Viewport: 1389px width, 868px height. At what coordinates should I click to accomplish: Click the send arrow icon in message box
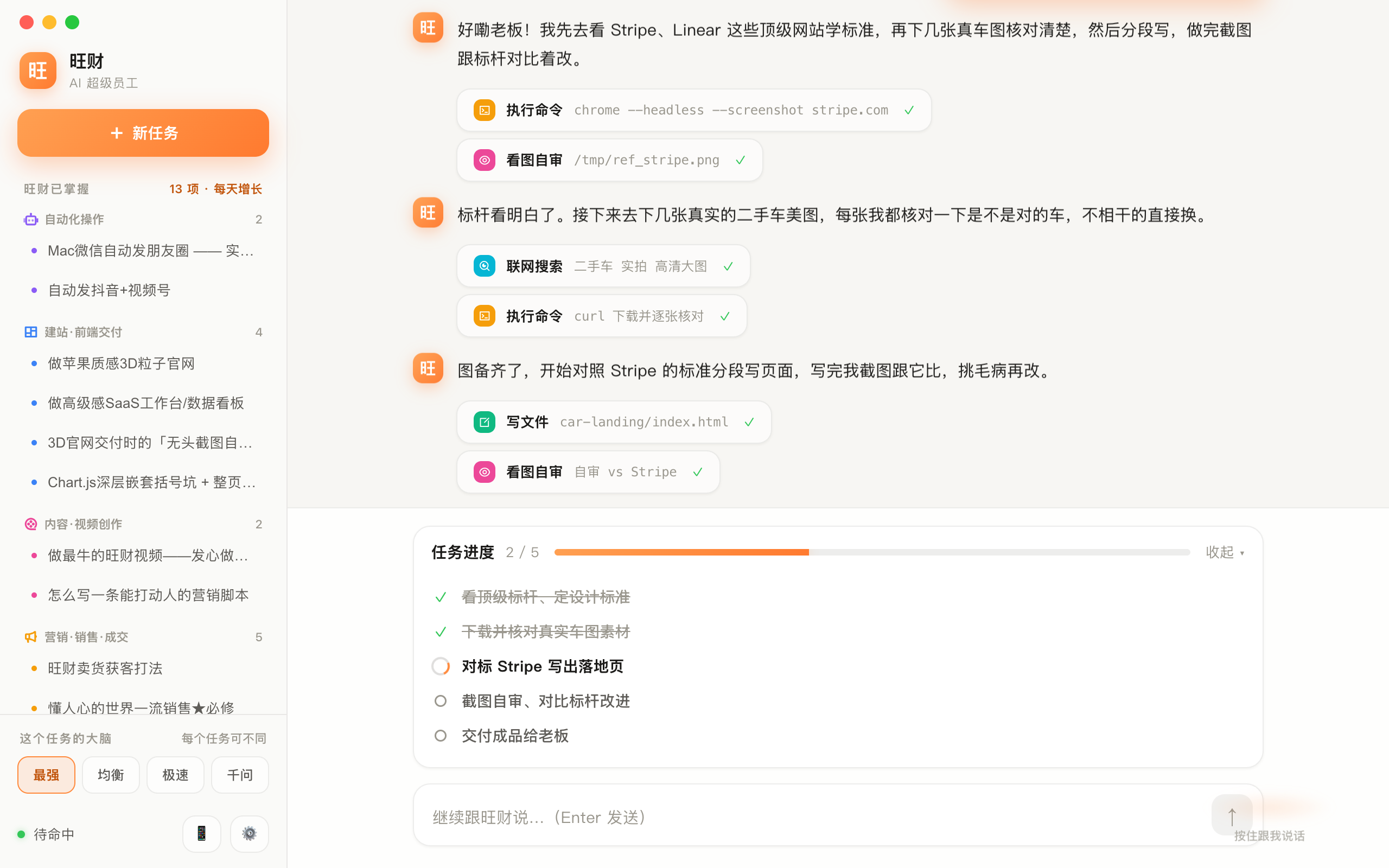point(1232,815)
